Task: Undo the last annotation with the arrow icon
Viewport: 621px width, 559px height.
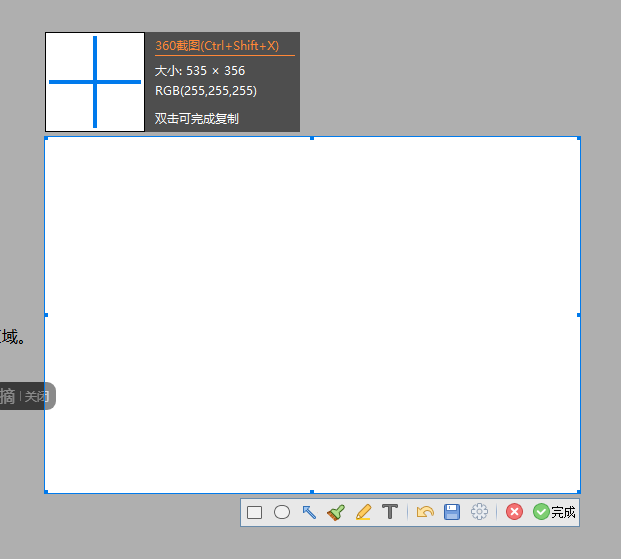Action: [x=425, y=512]
